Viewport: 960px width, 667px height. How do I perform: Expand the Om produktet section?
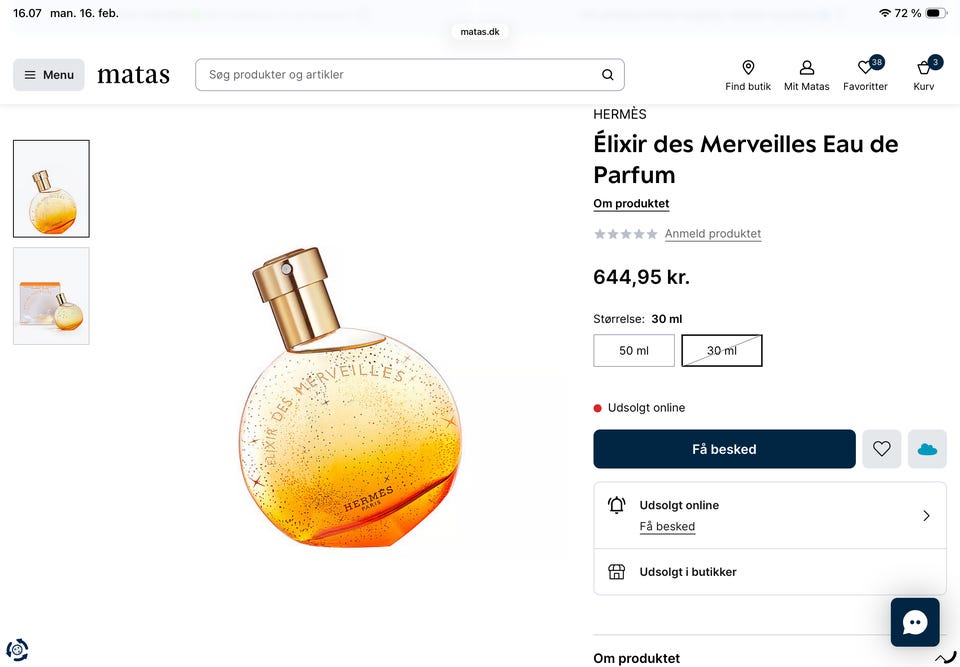coord(944,658)
